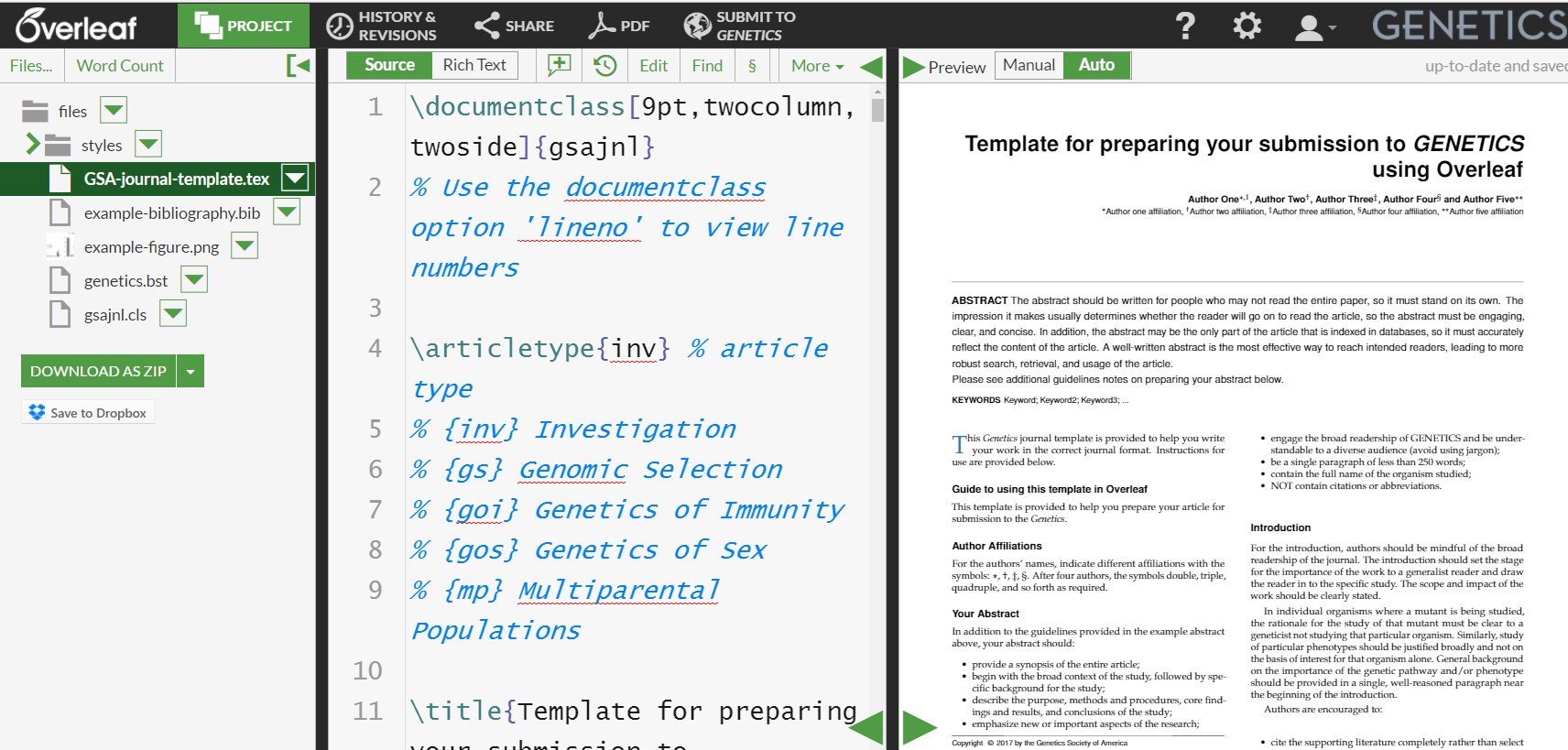This screenshot has width=1568, height=750.
Task: Switch editor to Rich Text mode
Action: pos(474,65)
